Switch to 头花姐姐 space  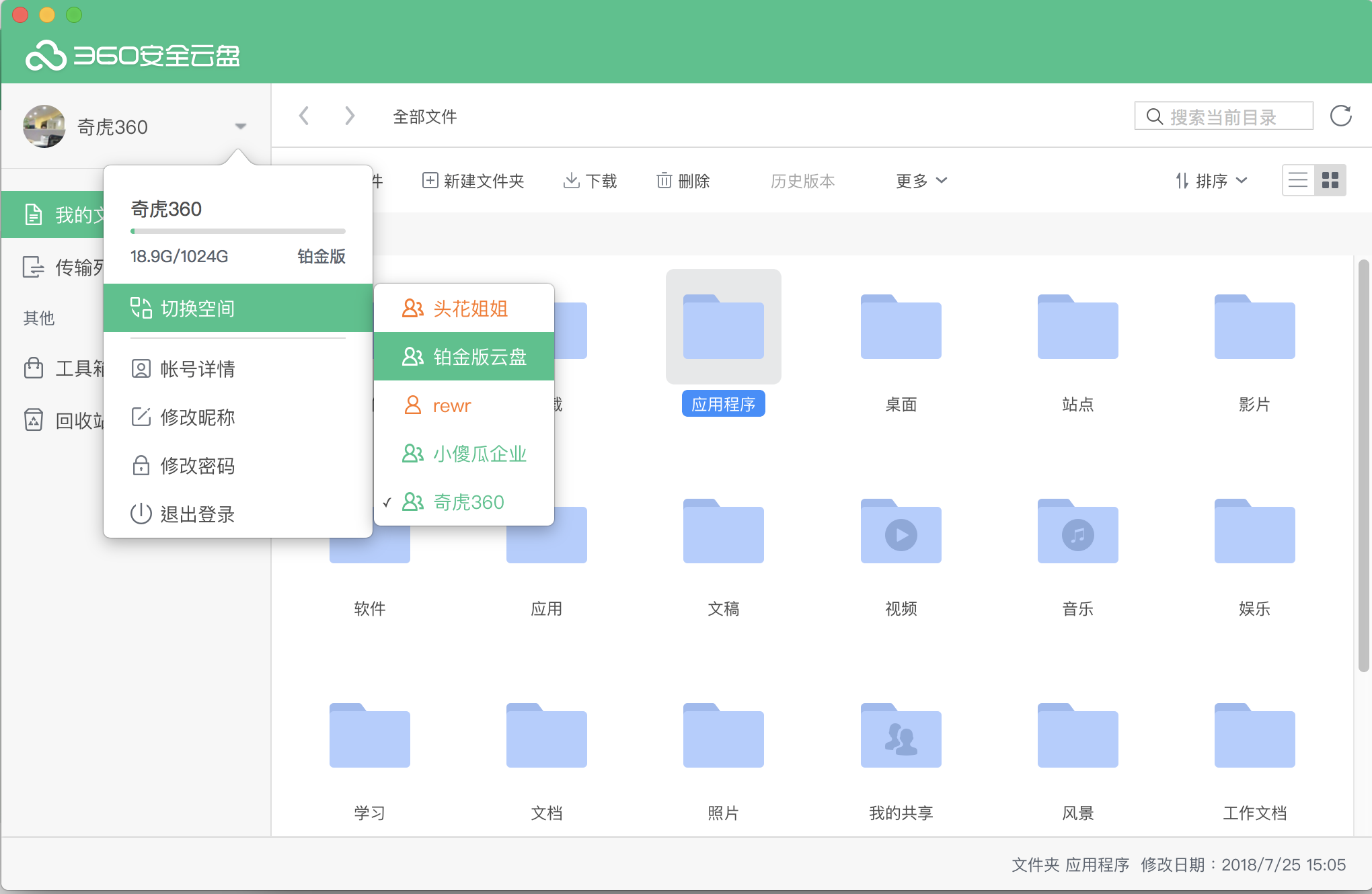click(x=464, y=309)
